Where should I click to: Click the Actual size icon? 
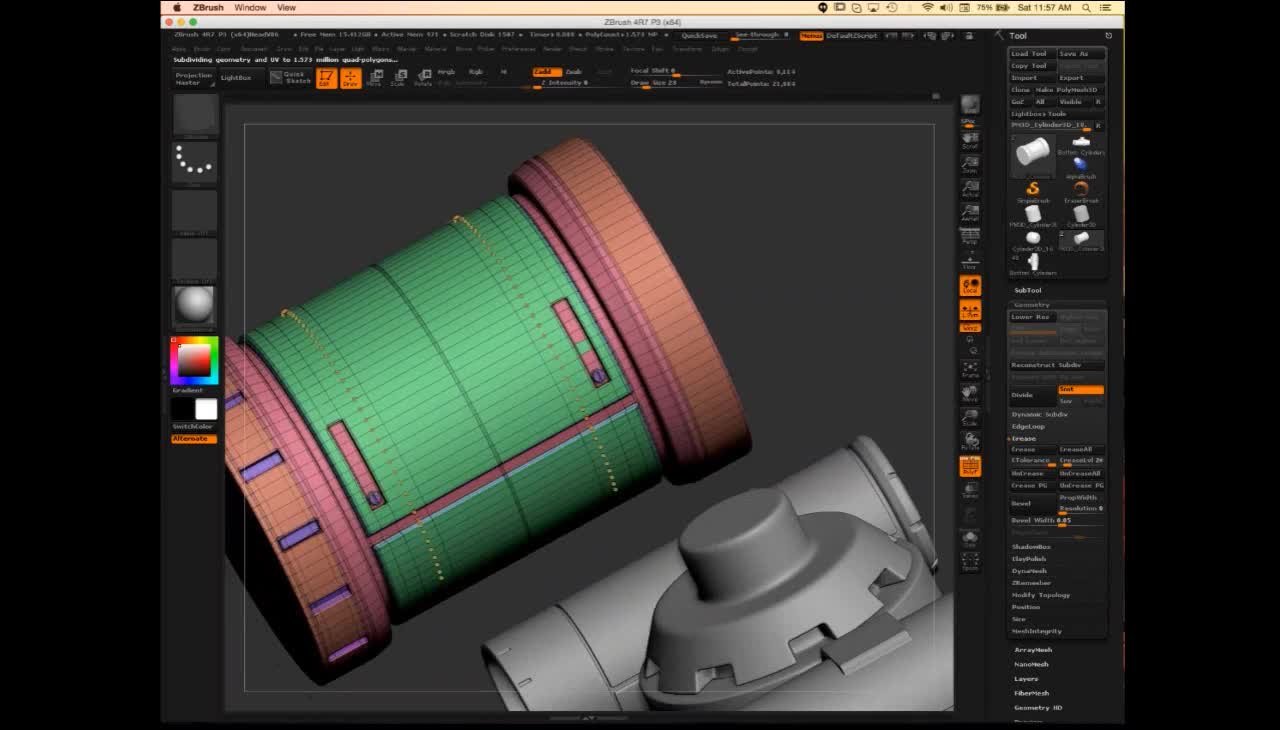click(970, 188)
